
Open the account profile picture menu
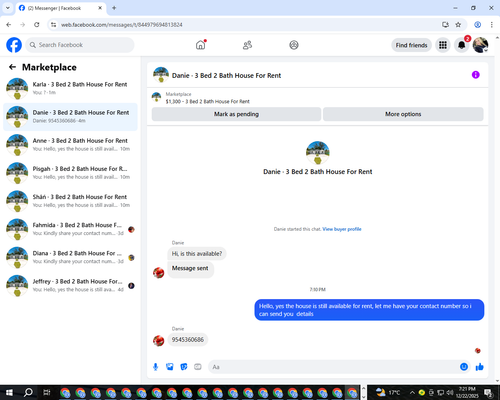point(480,45)
